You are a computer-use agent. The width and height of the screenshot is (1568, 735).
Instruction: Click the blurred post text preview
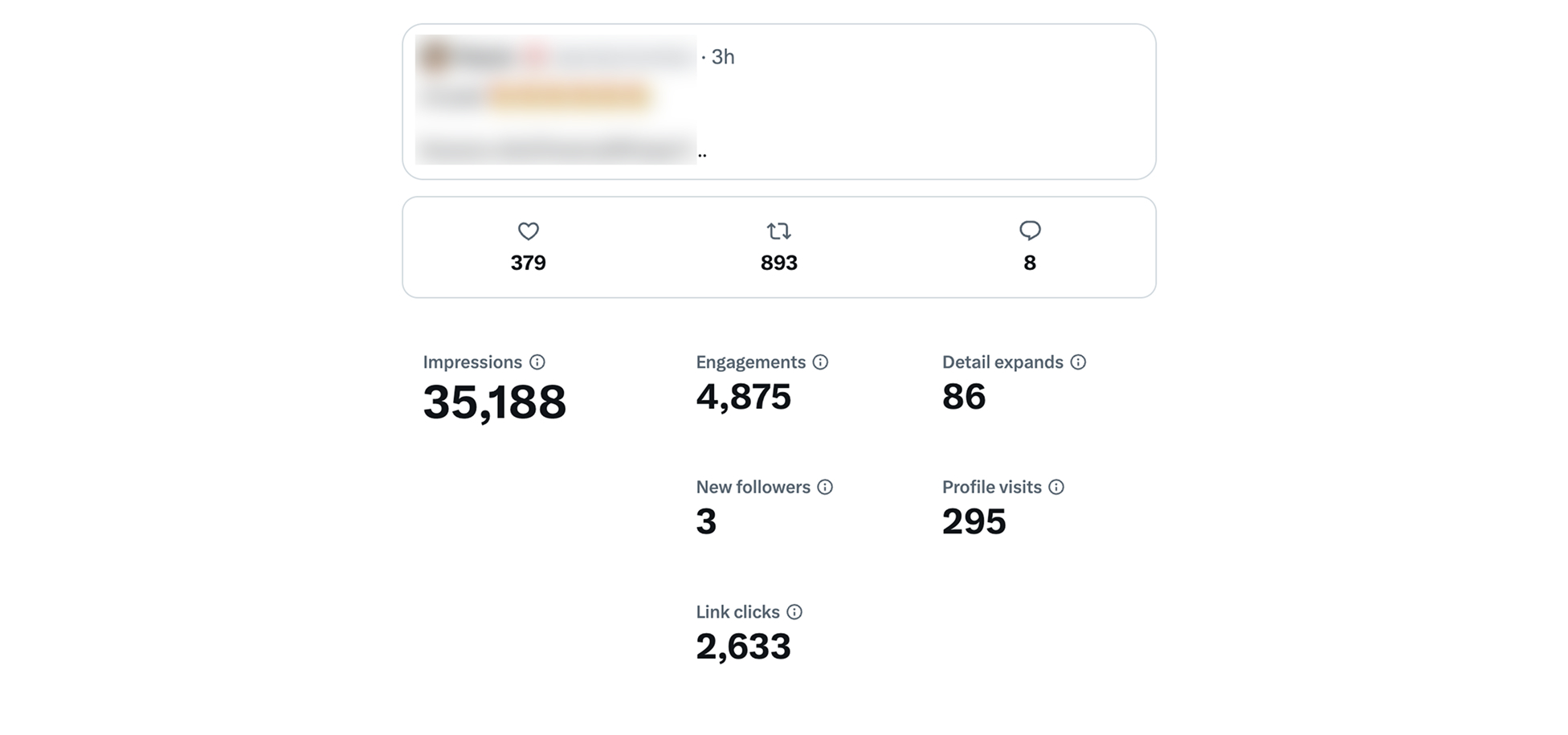click(x=555, y=149)
